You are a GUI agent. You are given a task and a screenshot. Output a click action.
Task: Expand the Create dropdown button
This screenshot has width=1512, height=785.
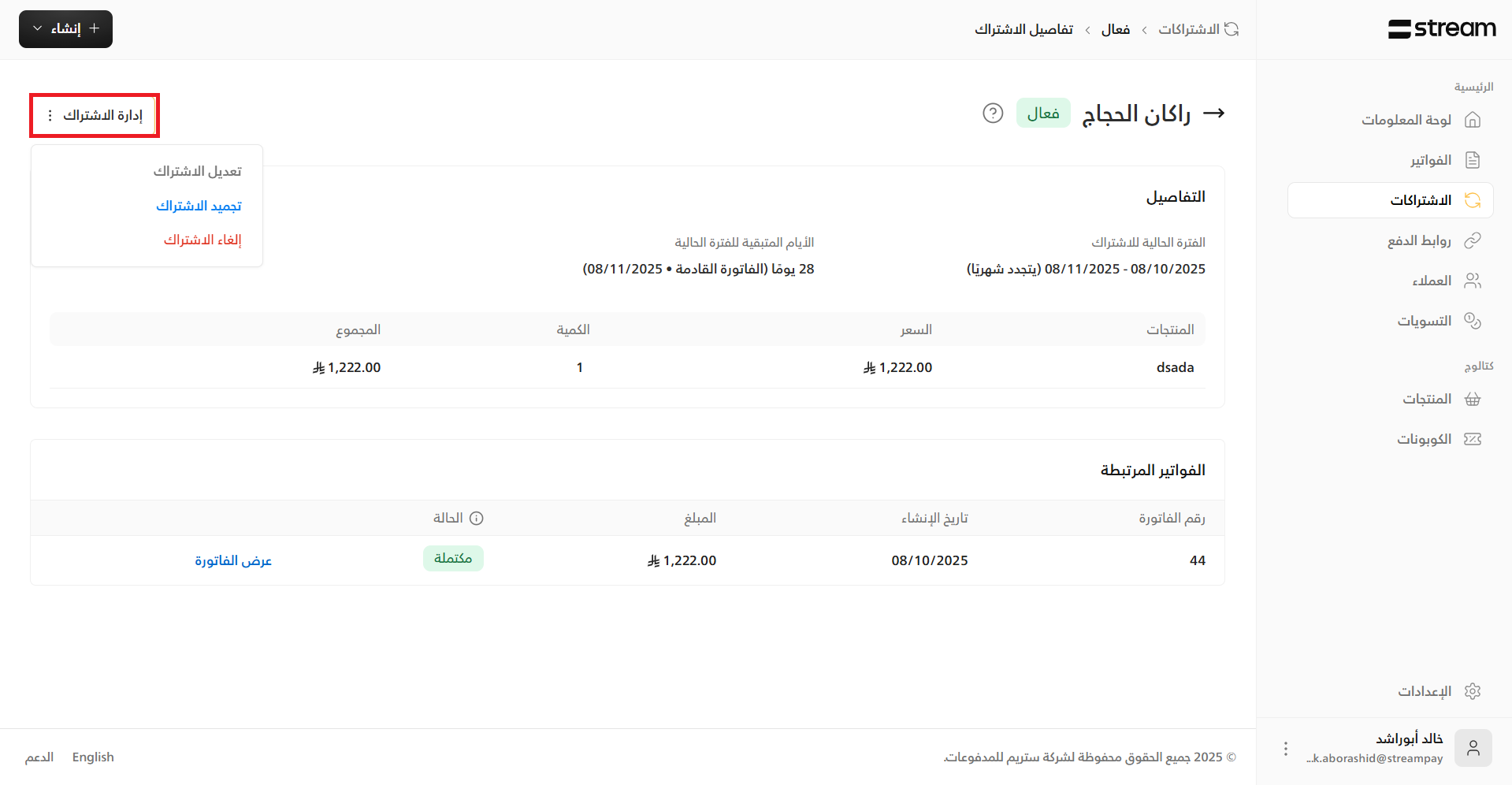(x=65, y=29)
